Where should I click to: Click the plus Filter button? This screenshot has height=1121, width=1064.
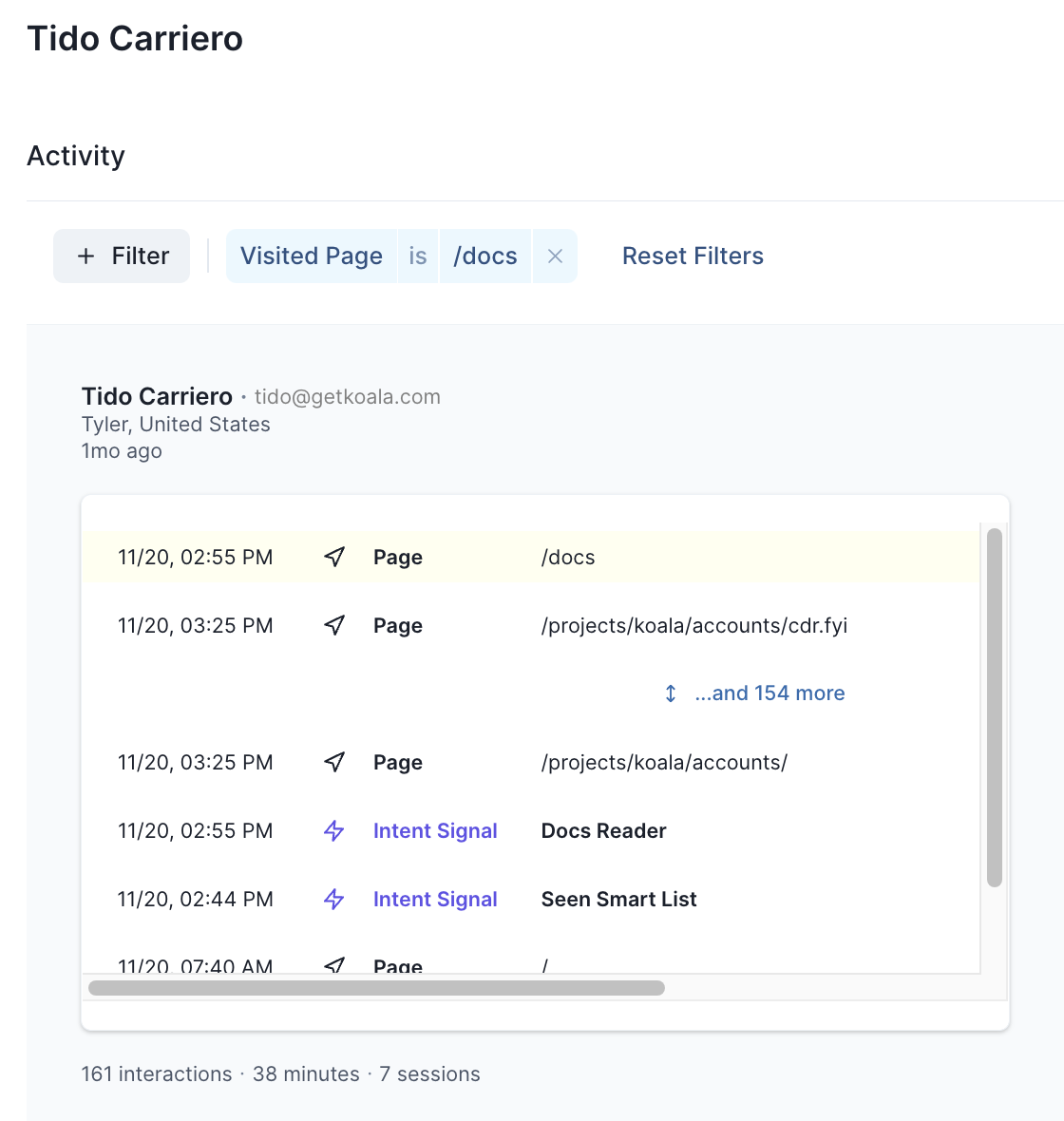pos(122,256)
